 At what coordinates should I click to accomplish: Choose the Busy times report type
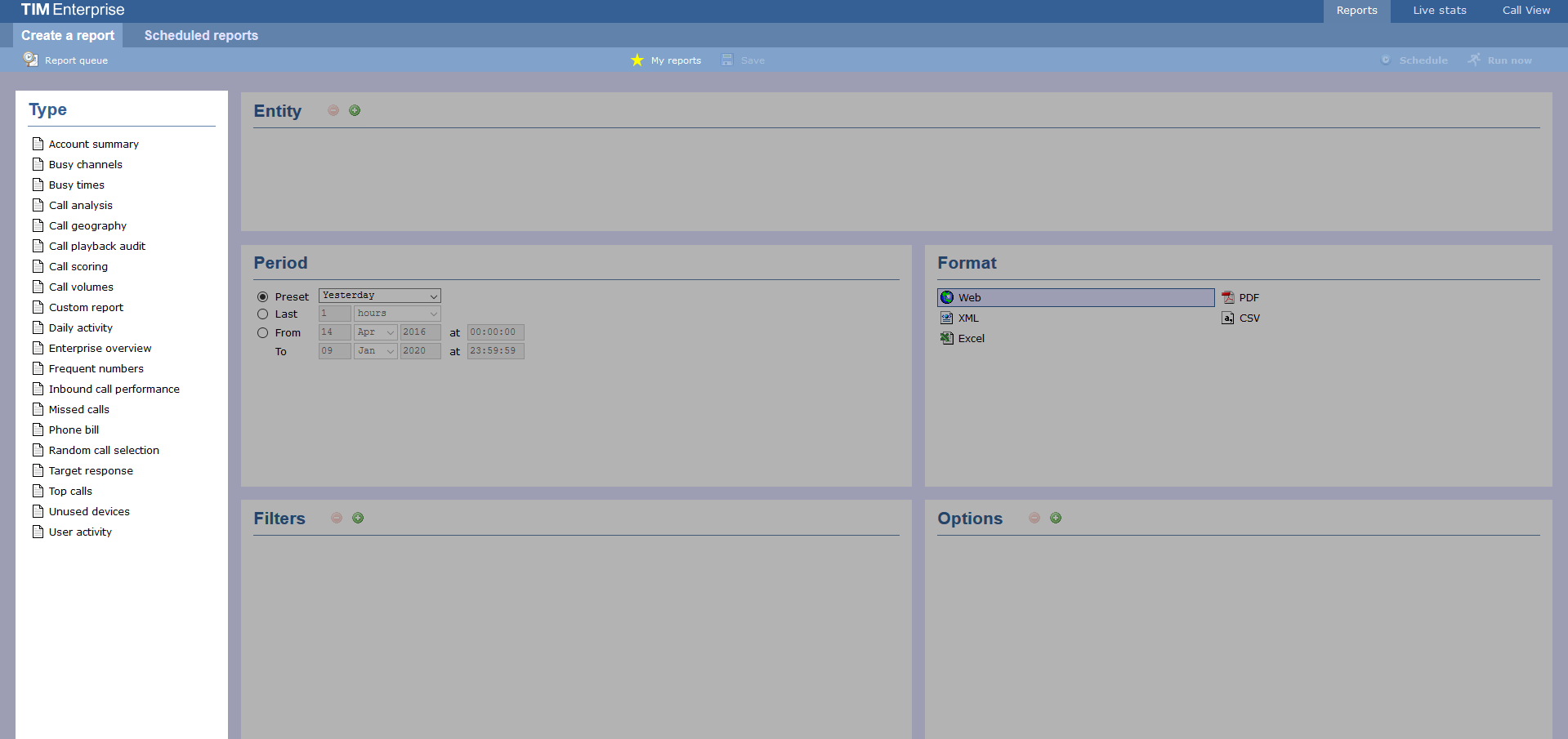pyautogui.click(x=77, y=185)
